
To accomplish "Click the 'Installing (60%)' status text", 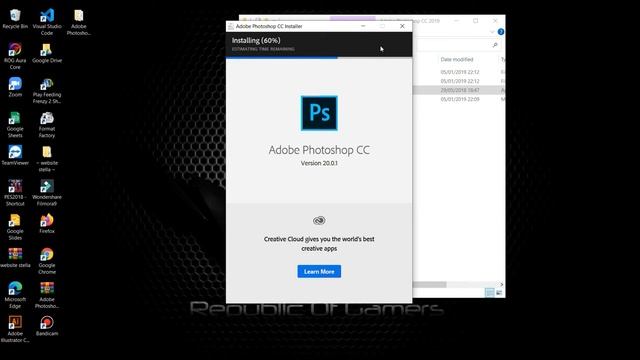I will click(x=256, y=40).
